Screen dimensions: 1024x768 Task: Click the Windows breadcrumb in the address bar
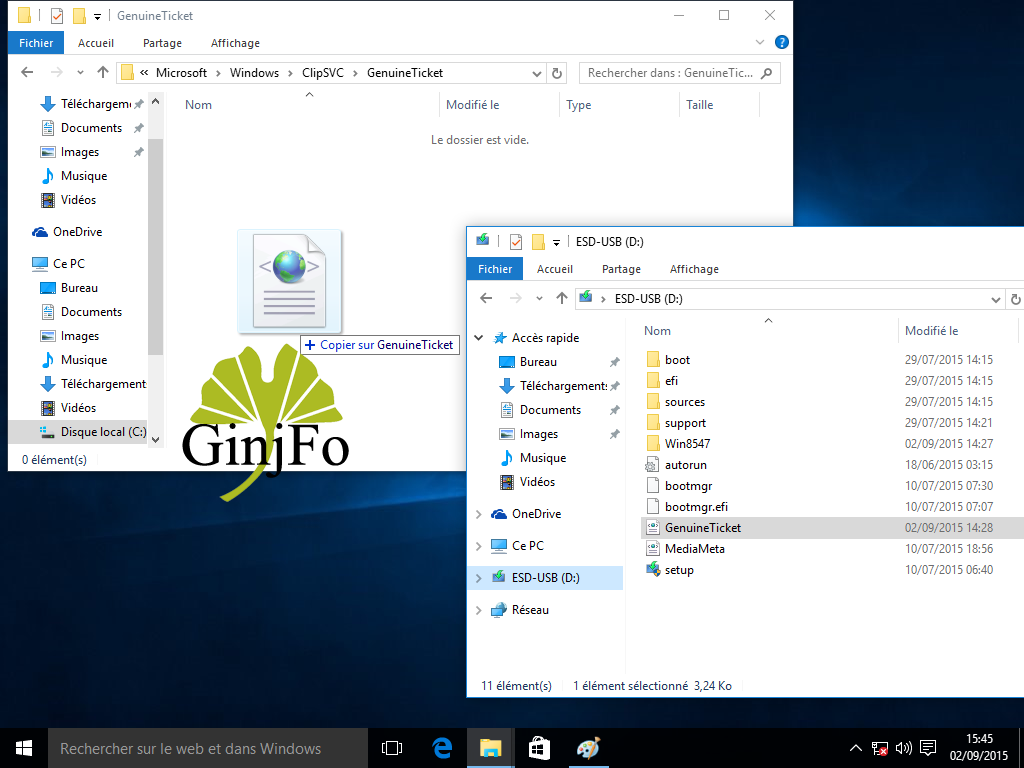[x=254, y=73]
